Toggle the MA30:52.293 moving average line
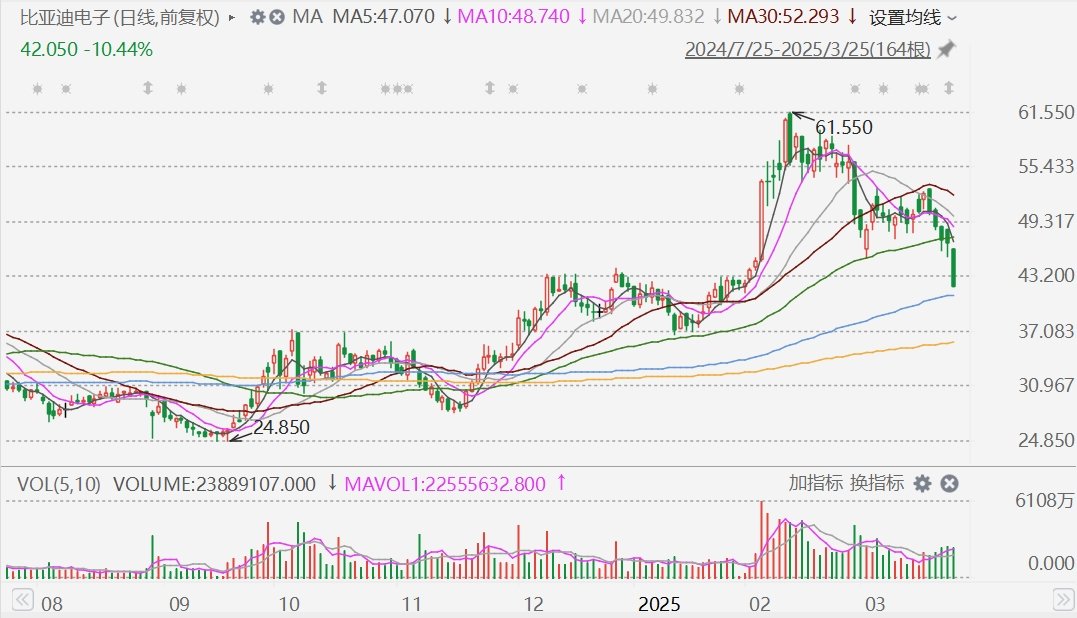Screen dimensions: 1077x618 pyautogui.click(x=783, y=16)
